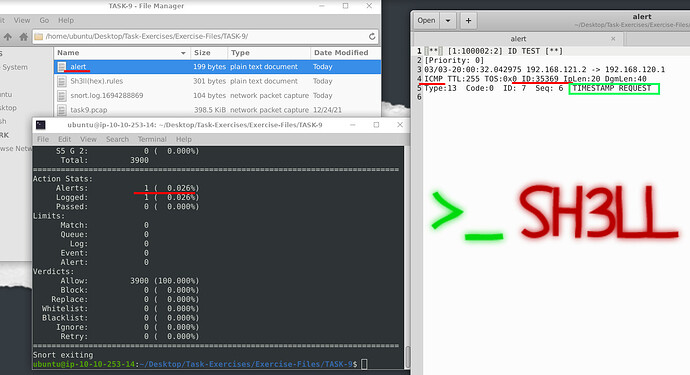Click the Open button in text editor
Viewport: 690px width, 375px height.
[426, 21]
